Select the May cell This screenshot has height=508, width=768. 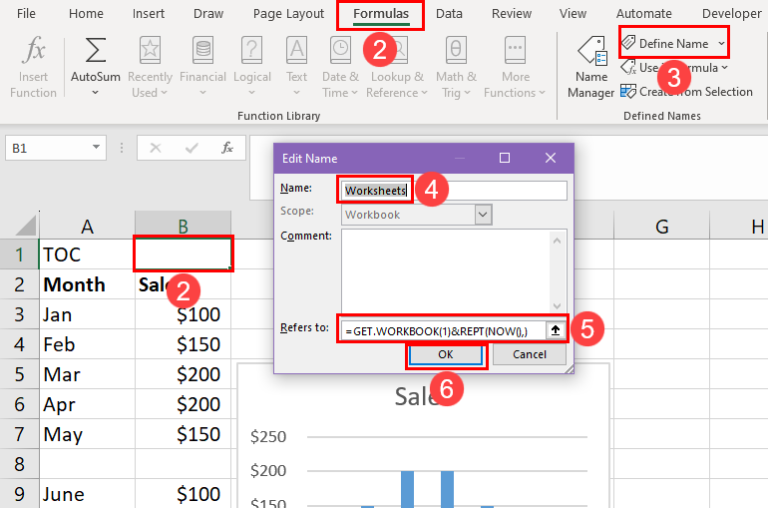click(x=87, y=434)
